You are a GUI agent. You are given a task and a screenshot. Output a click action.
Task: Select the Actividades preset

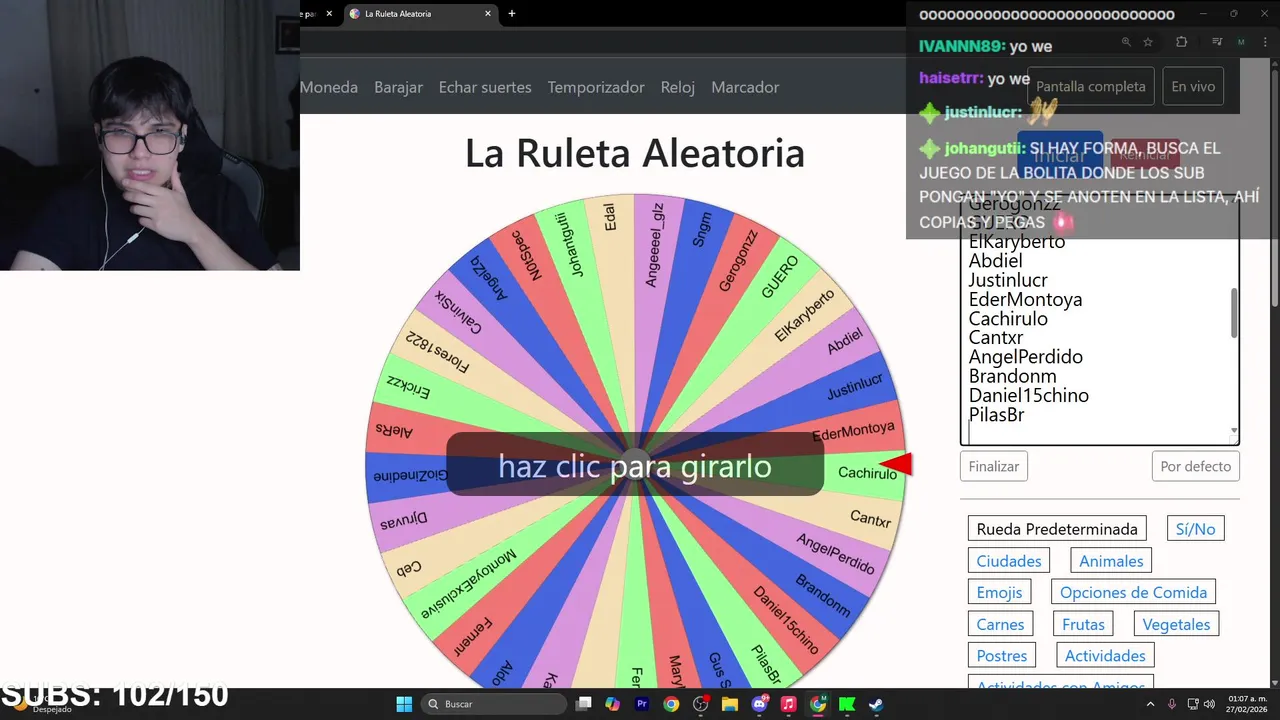pyautogui.click(x=1105, y=656)
